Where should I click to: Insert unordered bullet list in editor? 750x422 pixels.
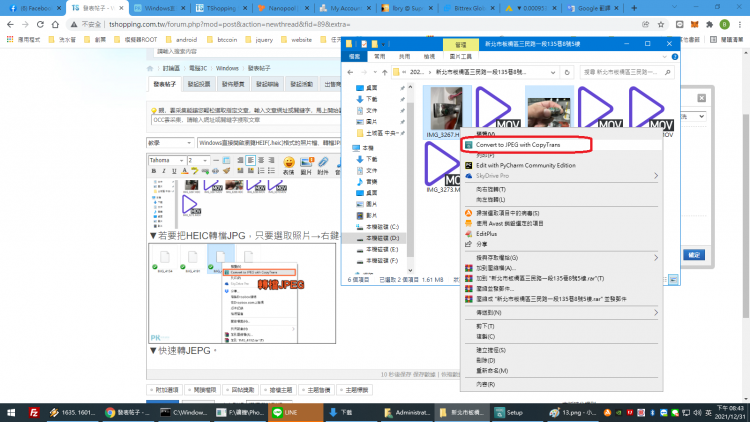coord(271,171)
